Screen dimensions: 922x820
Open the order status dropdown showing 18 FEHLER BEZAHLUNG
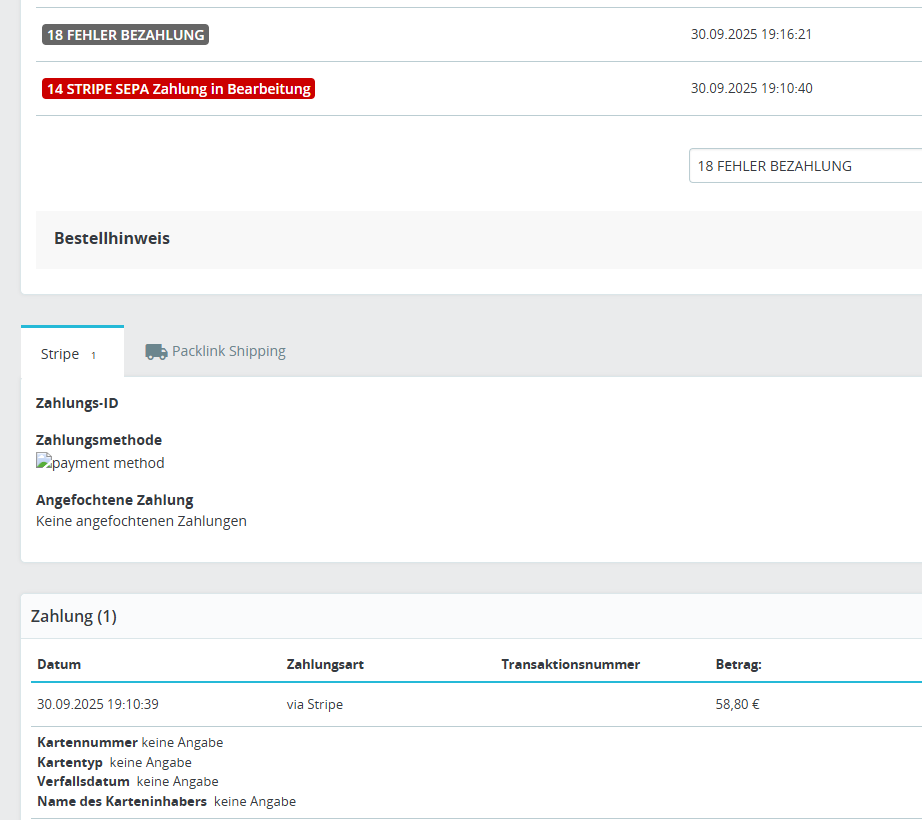805,166
